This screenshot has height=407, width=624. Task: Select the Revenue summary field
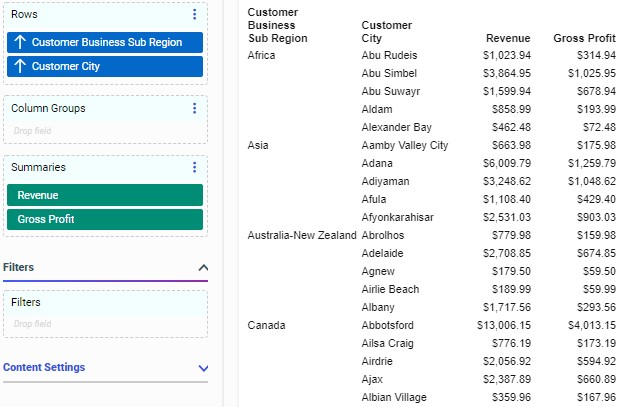[104, 195]
